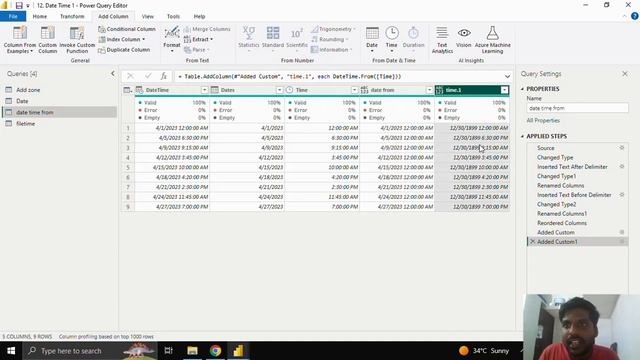The width and height of the screenshot is (640, 360).
Task: Open the Date column tool
Action: click(372, 40)
